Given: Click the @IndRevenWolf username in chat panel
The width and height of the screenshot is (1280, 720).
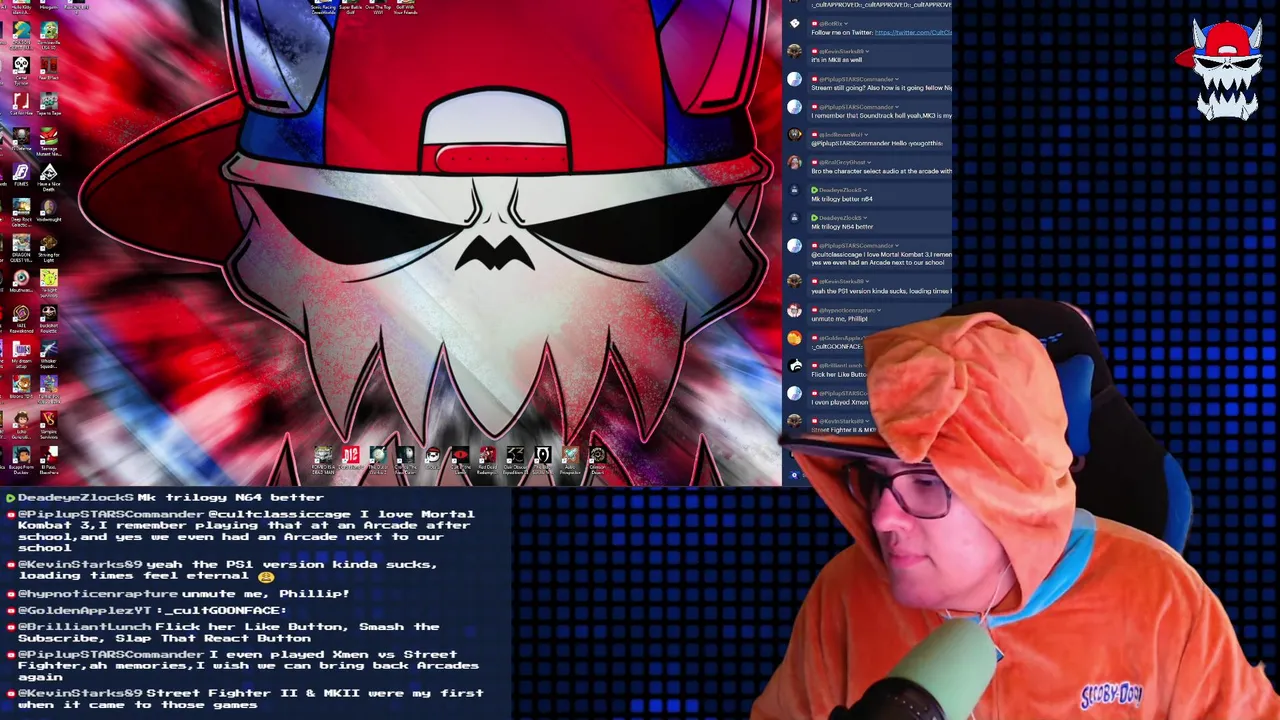Looking at the screenshot, I should 841,135.
